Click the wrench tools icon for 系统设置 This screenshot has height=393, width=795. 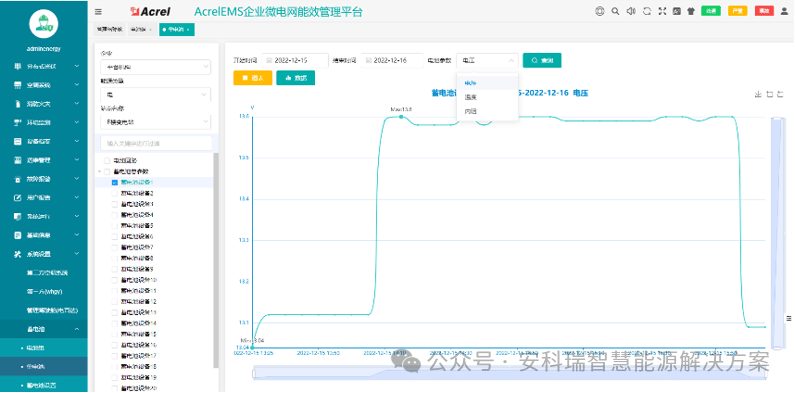[x=18, y=254]
